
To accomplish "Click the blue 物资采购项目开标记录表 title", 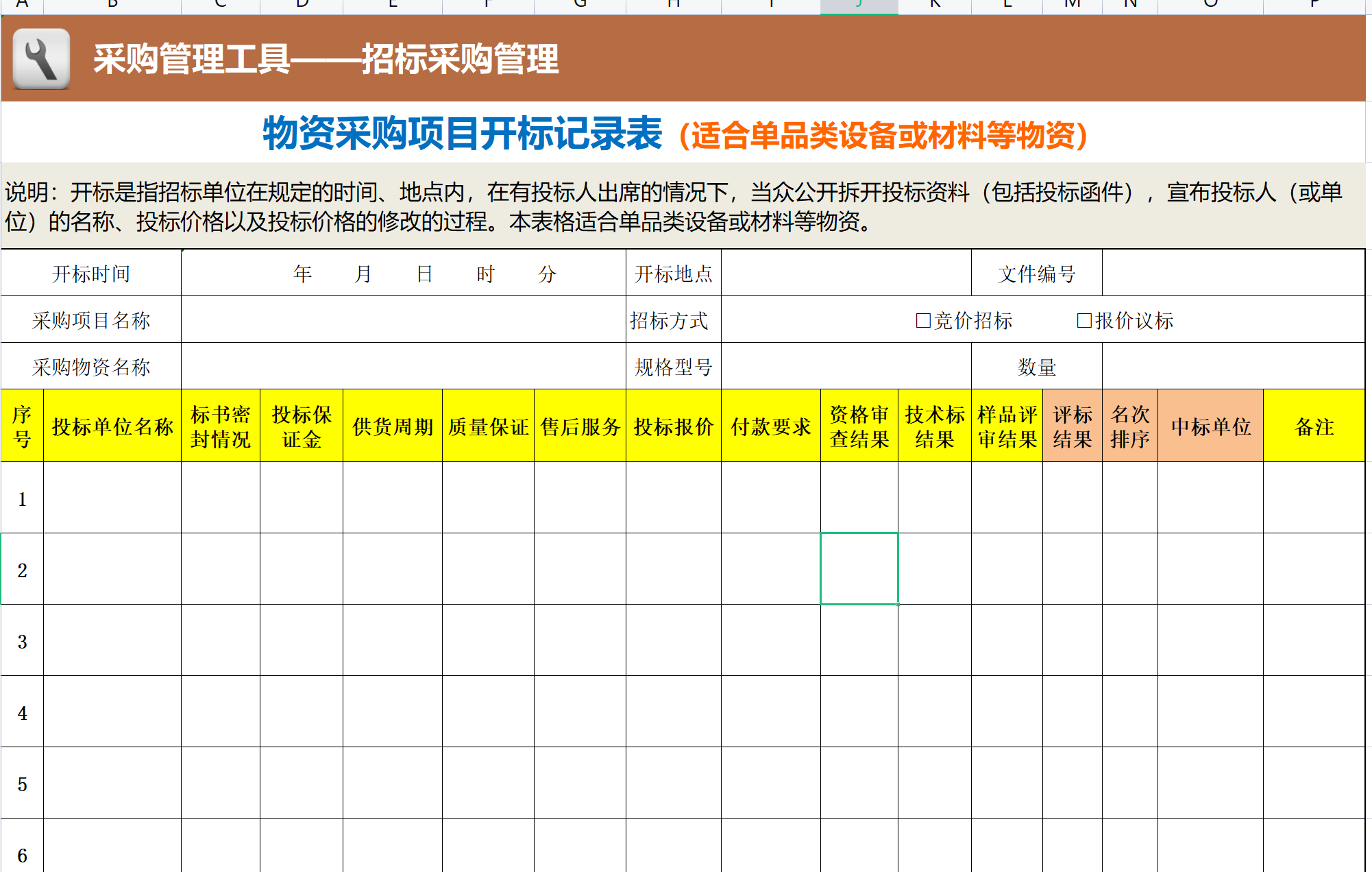I will coord(462,134).
